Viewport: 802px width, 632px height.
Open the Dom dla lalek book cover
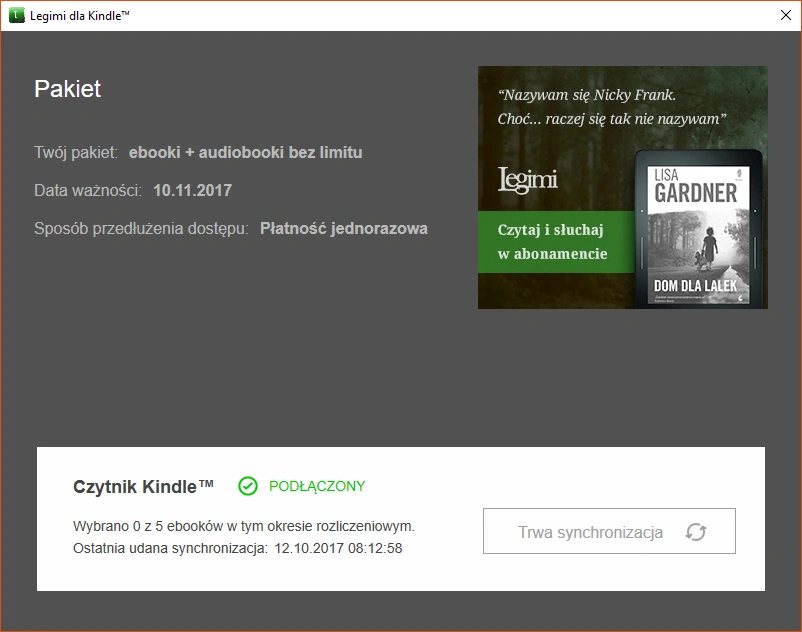pyautogui.click(x=698, y=235)
